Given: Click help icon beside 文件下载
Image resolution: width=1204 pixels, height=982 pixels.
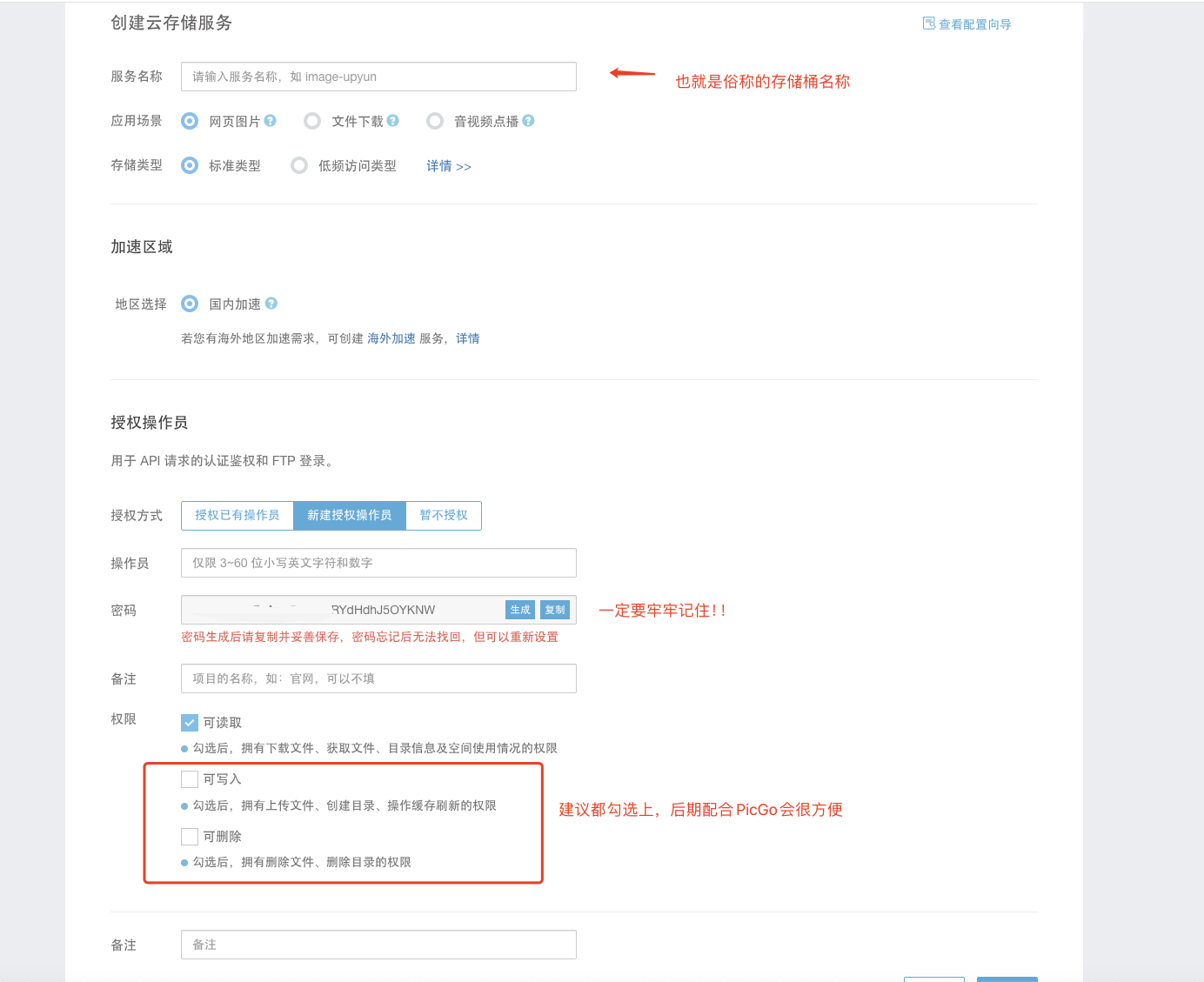Looking at the screenshot, I should (x=392, y=121).
